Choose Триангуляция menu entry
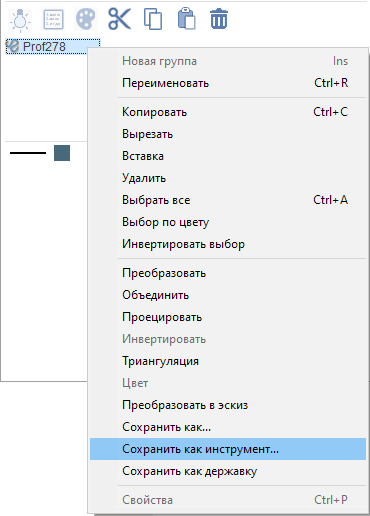The width and height of the screenshot is (370, 516). [228, 361]
